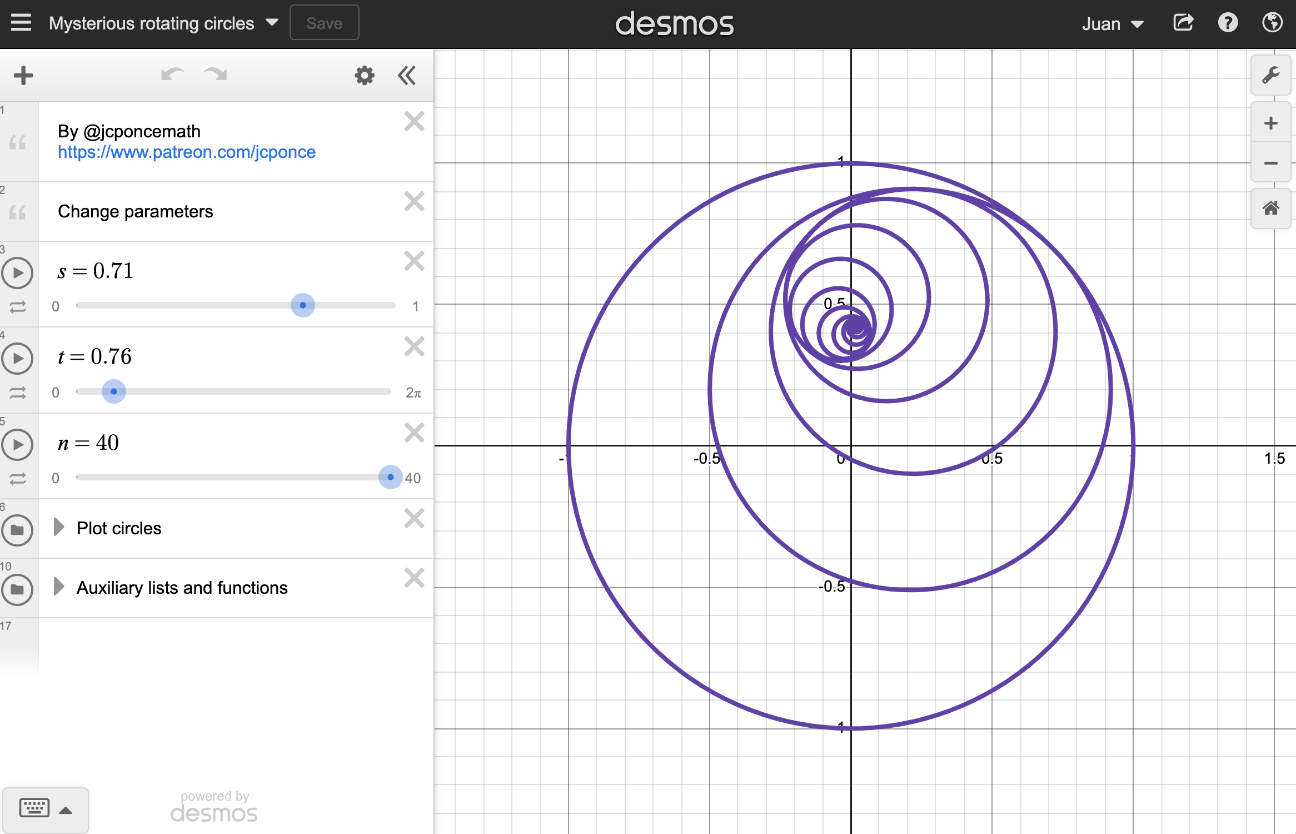Toggle Auxiliary lists and functions folder visibility
Viewport: 1296px width, 834px height.
(17, 589)
